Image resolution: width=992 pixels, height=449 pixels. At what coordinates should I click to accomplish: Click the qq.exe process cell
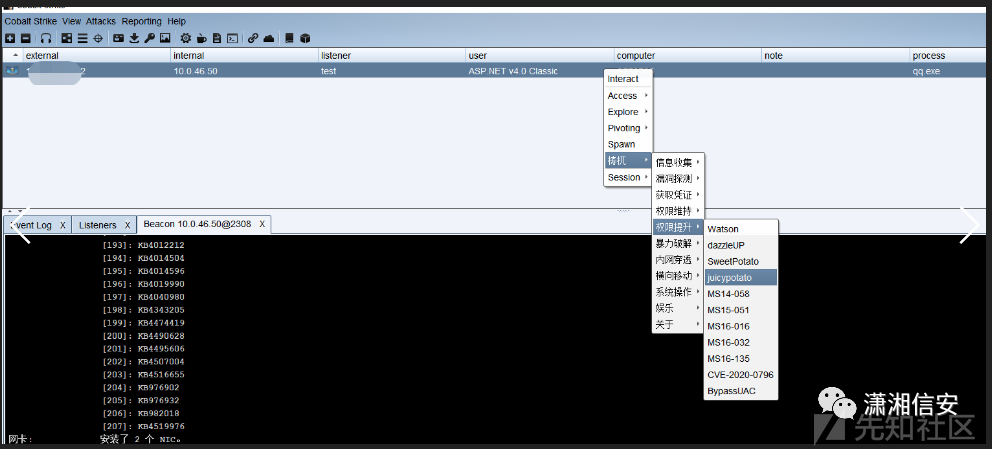coord(926,71)
